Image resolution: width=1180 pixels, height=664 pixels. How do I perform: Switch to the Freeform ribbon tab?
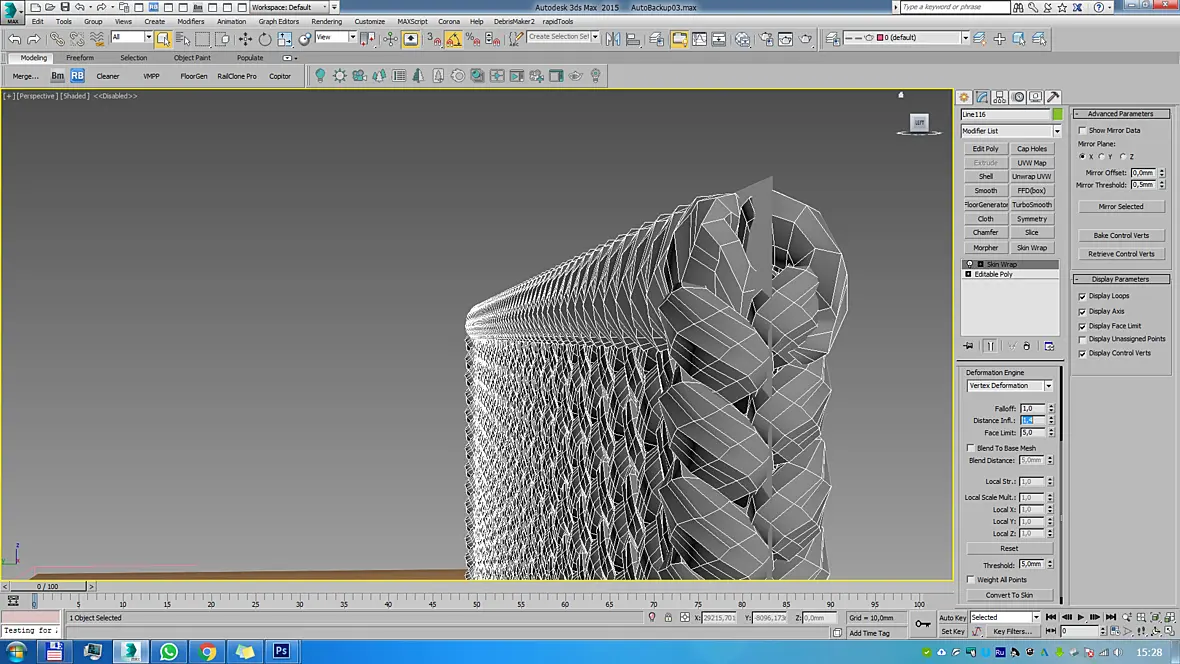pos(80,58)
